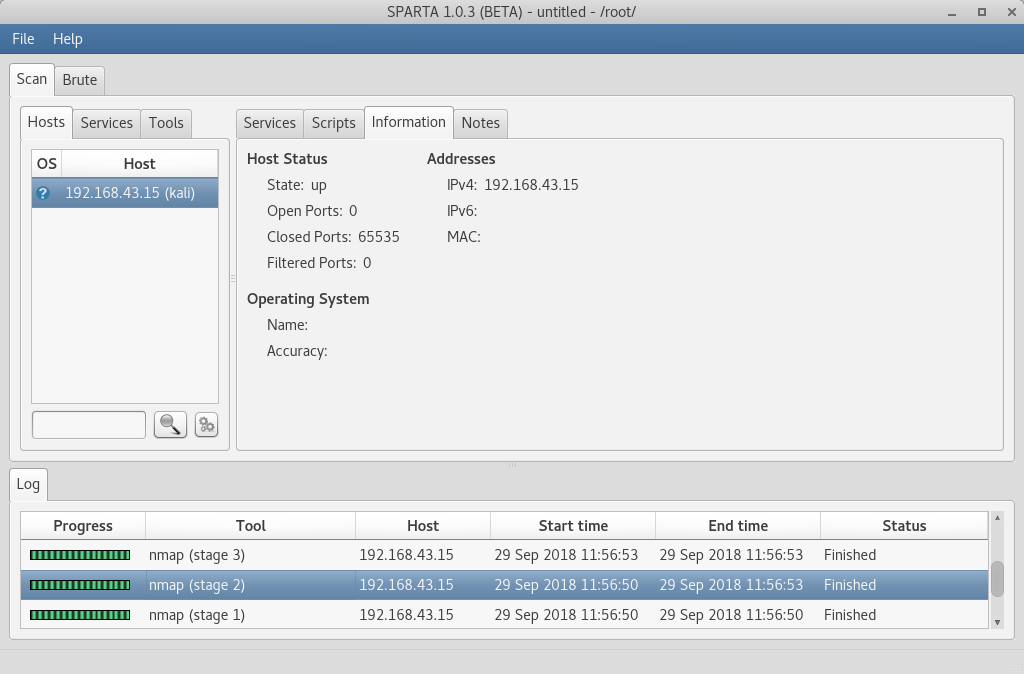1024x674 pixels.
Task: Switch to the left panel Services tab
Action: coord(106,123)
